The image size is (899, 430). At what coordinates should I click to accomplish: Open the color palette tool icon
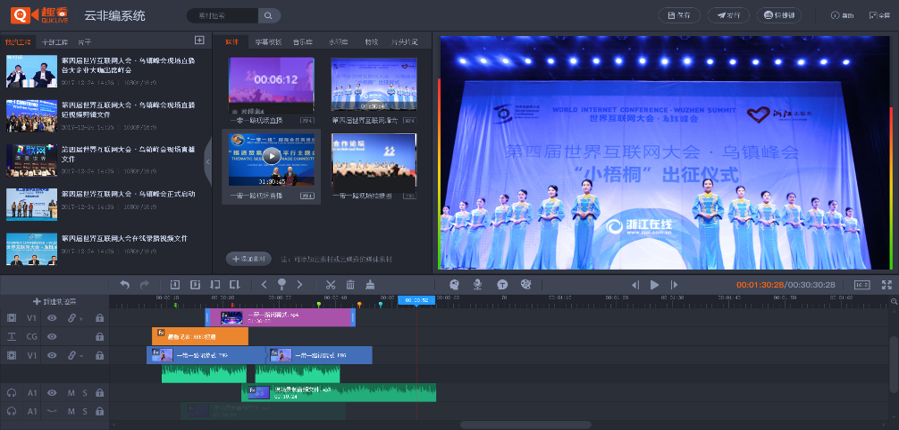point(526,284)
